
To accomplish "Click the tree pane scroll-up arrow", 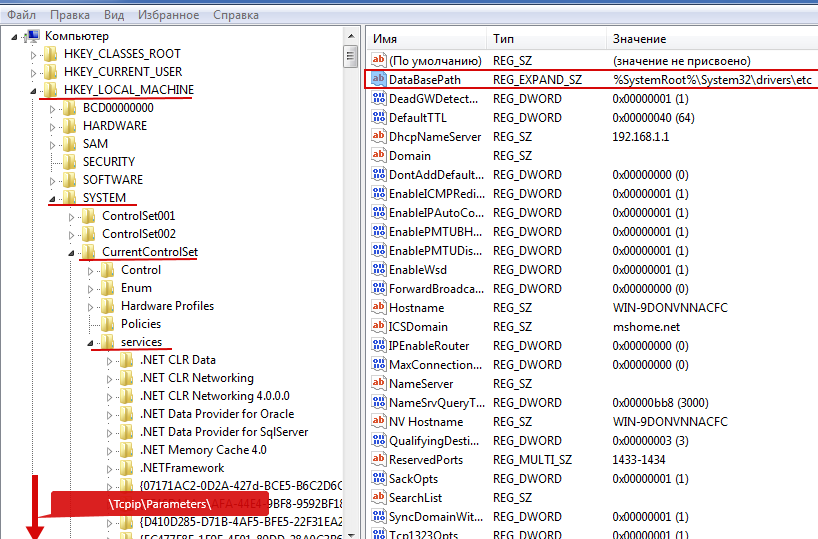I will click(351, 36).
